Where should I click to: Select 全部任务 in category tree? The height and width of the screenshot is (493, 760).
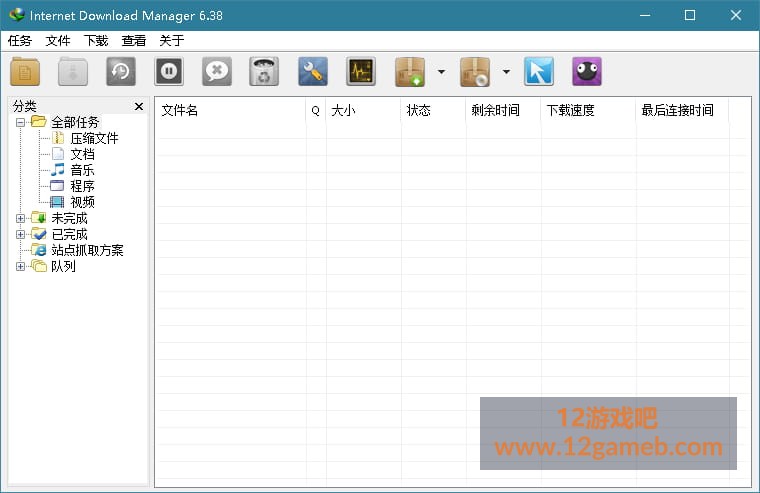point(75,122)
